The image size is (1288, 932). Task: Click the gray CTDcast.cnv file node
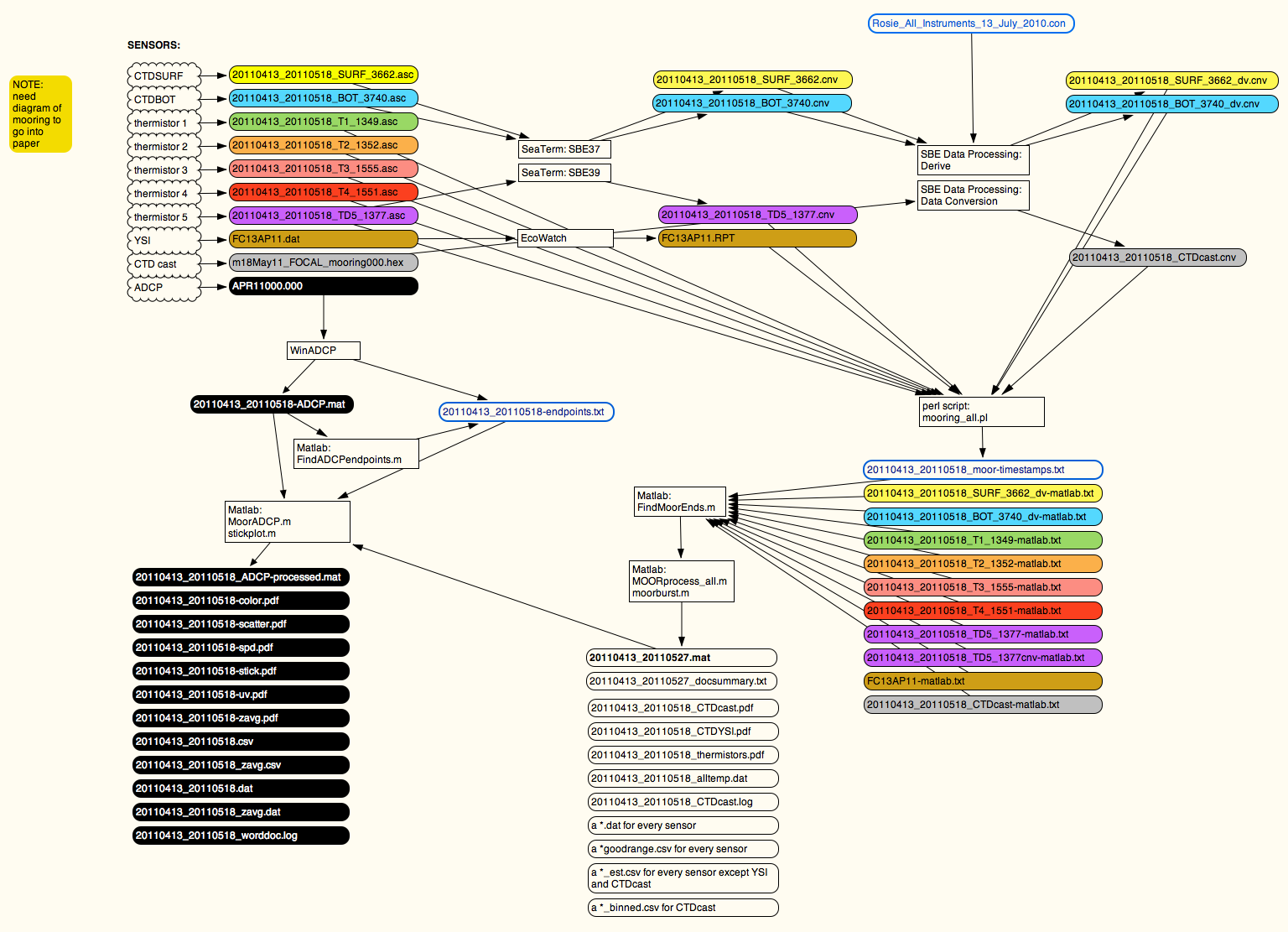[1157, 258]
